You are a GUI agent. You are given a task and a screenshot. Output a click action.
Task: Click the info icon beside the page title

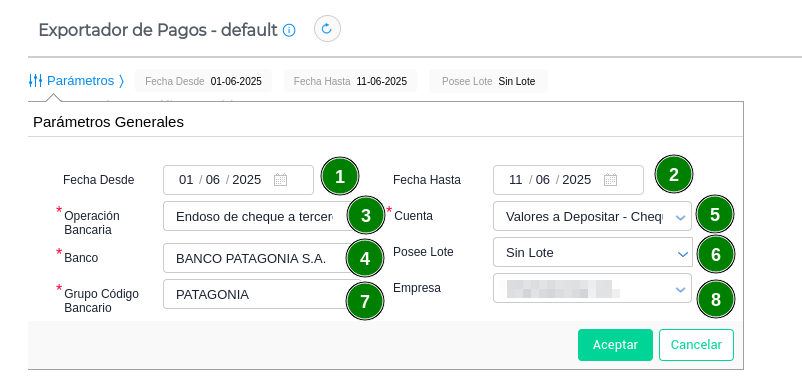[x=289, y=30]
